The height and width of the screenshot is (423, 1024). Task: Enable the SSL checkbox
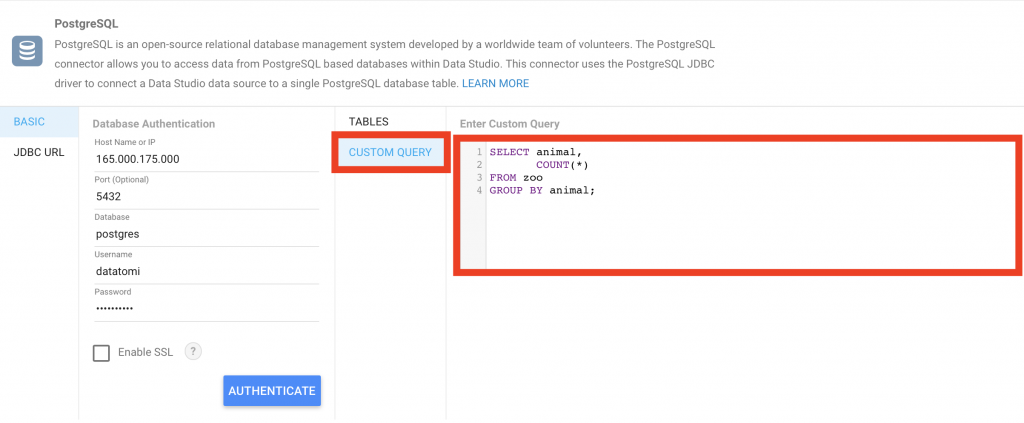(x=101, y=353)
